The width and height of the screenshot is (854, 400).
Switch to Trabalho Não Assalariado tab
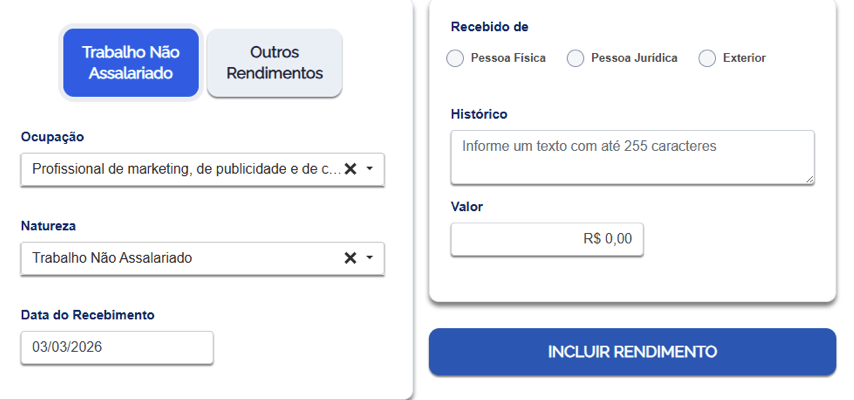130,62
